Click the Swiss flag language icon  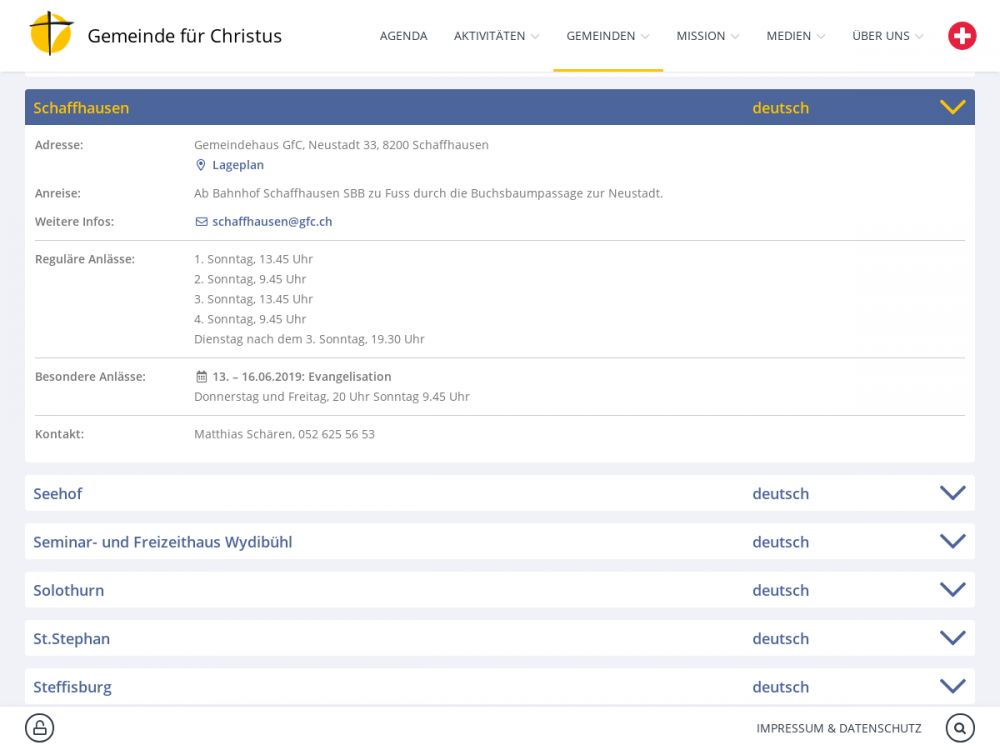(x=962, y=36)
